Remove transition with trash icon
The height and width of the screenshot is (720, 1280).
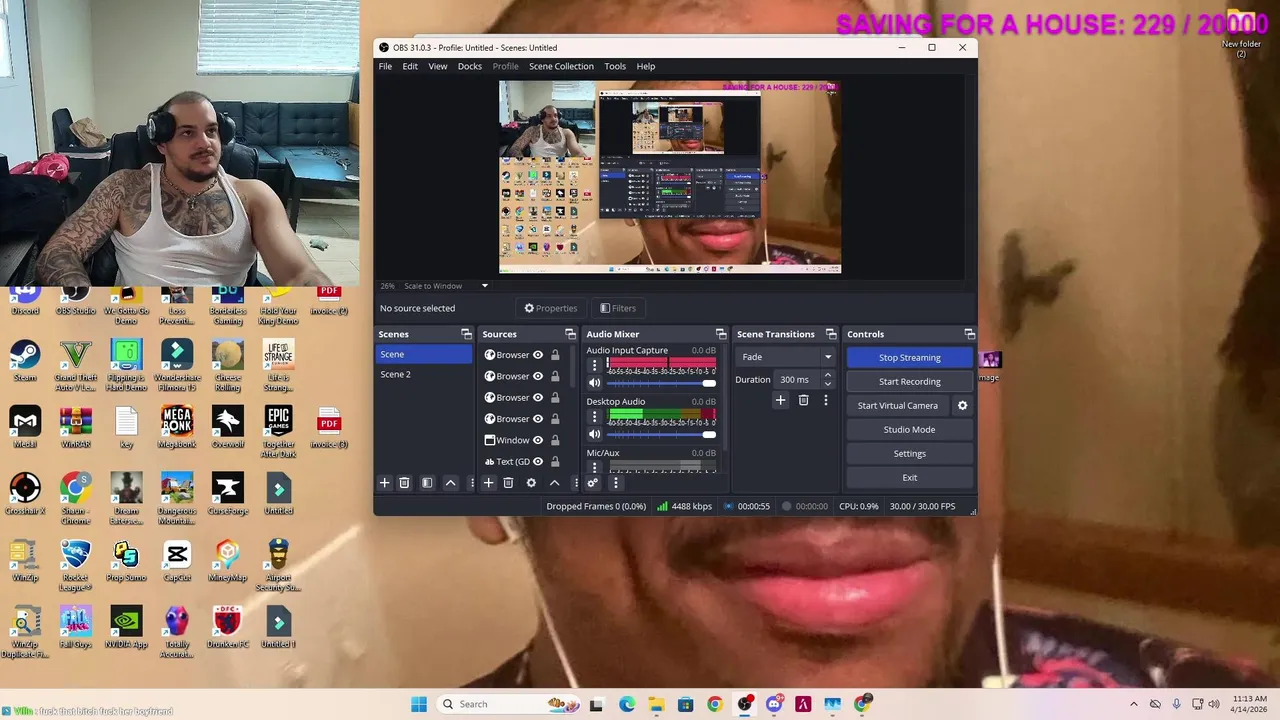click(x=803, y=400)
